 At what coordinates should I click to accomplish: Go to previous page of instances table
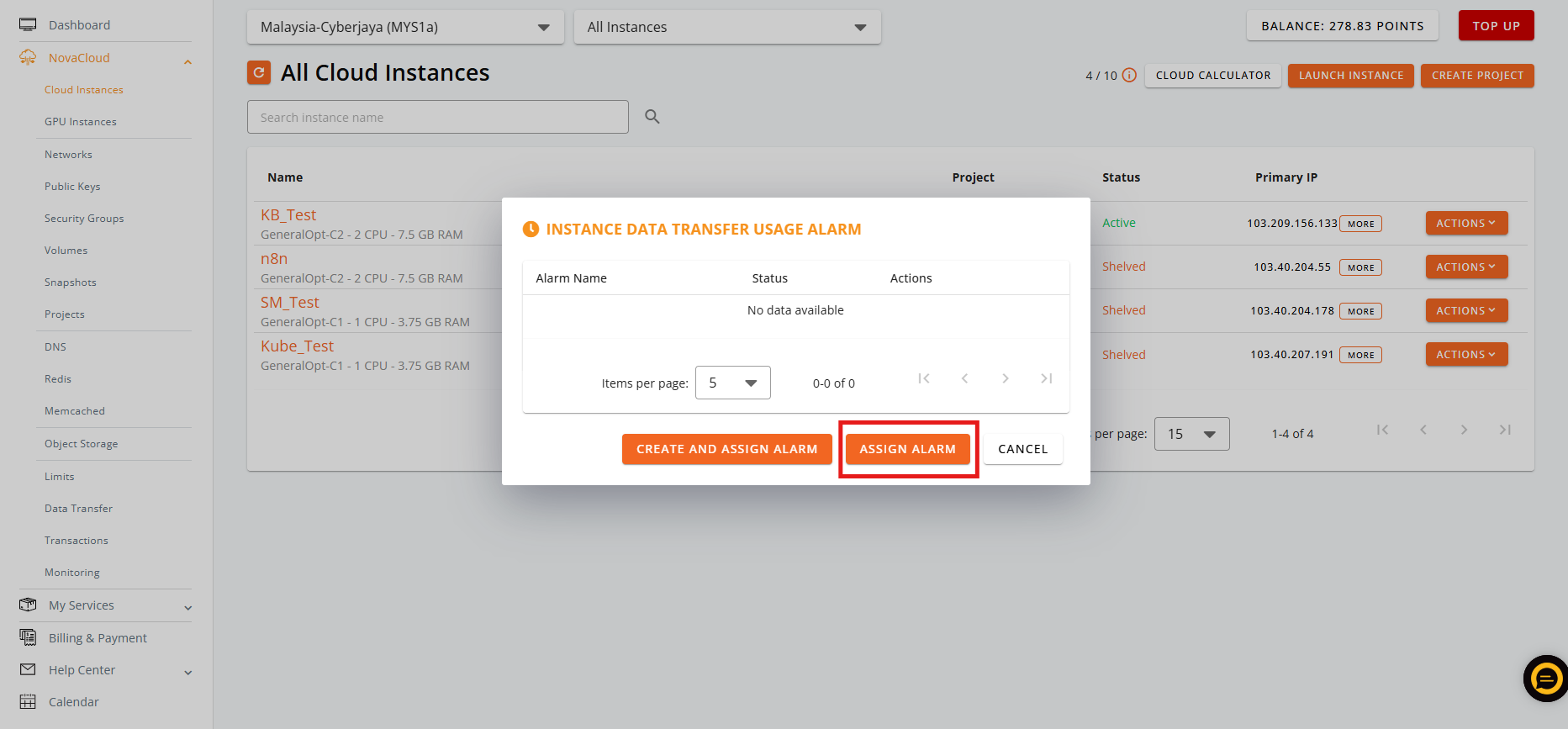1423,430
